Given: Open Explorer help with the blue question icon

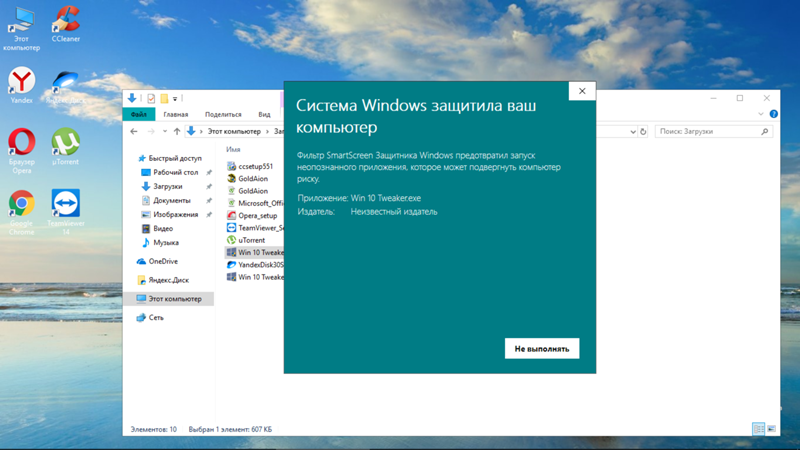Looking at the screenshot, I should [x=773, y=114].
